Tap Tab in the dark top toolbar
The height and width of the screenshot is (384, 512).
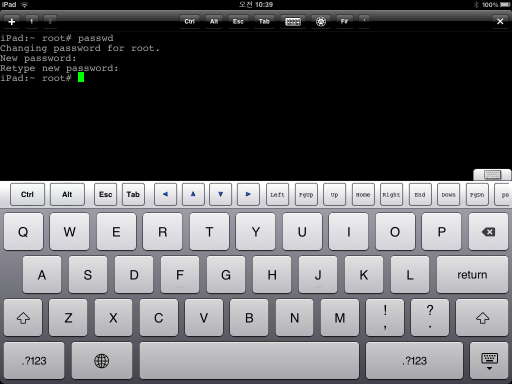(x=264, y=22)
